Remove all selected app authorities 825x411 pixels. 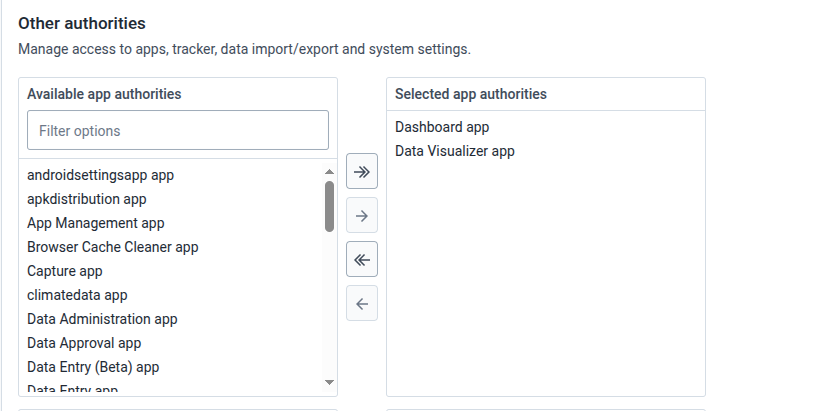pos(361,259)
